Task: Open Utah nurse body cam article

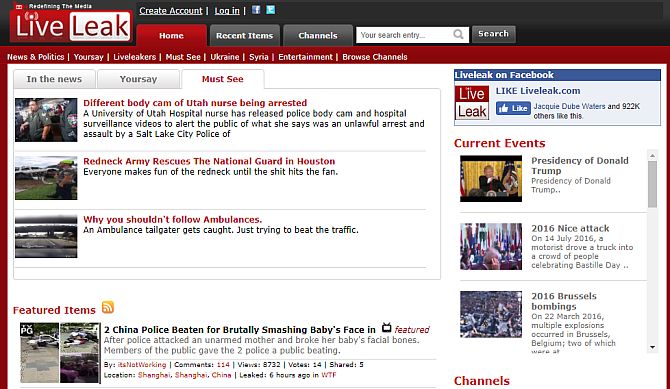Action: 195,103
